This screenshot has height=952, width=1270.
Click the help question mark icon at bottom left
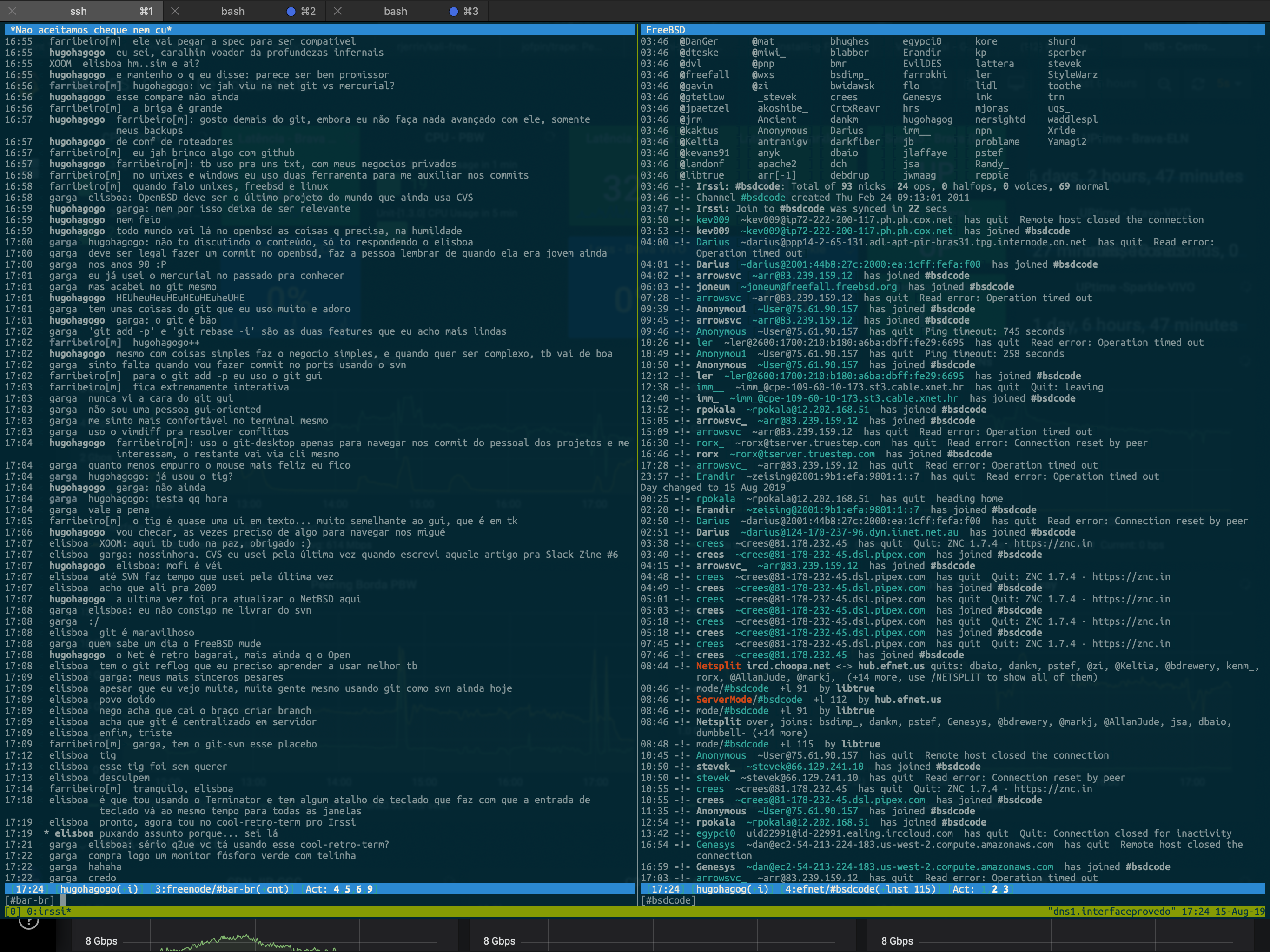29,922
